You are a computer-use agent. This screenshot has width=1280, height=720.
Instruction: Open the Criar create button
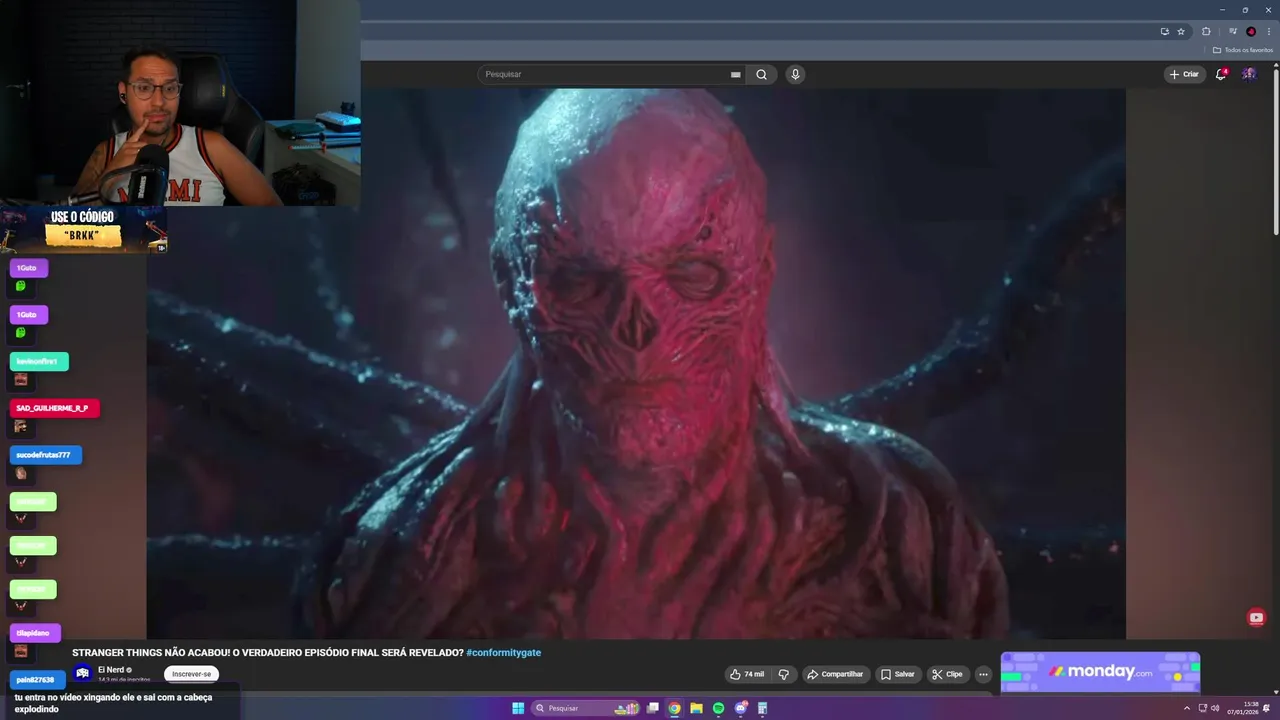click(x=1184, y=74)
